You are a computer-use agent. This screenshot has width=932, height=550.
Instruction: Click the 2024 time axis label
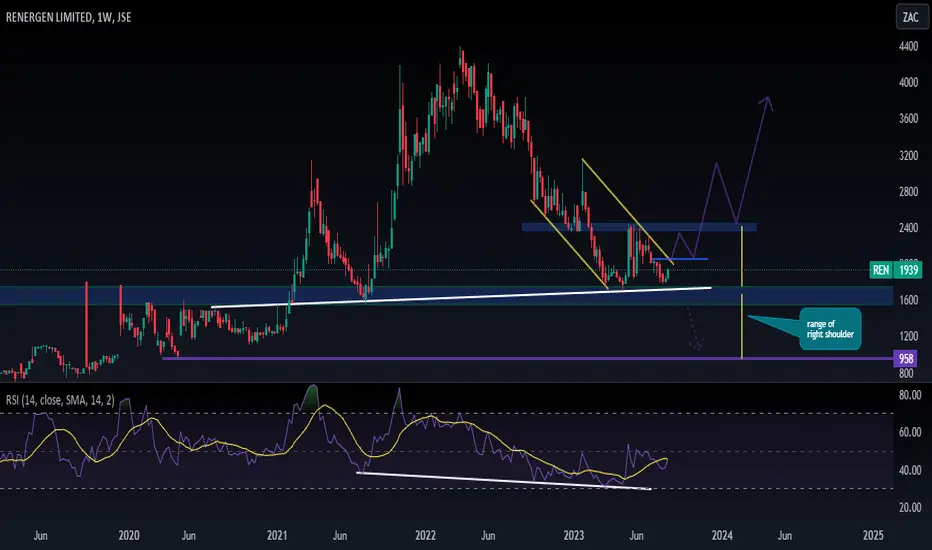tap(722, 535)
